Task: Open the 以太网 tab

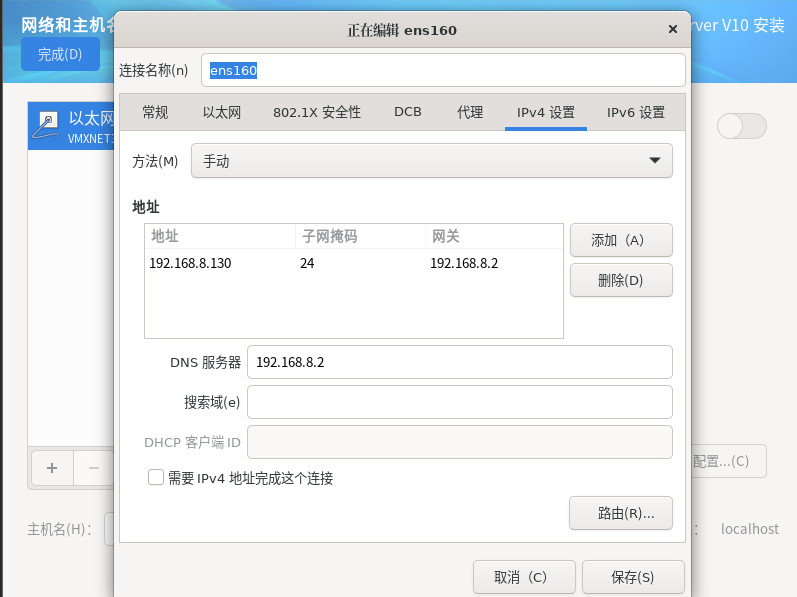Action: (222, 112)
